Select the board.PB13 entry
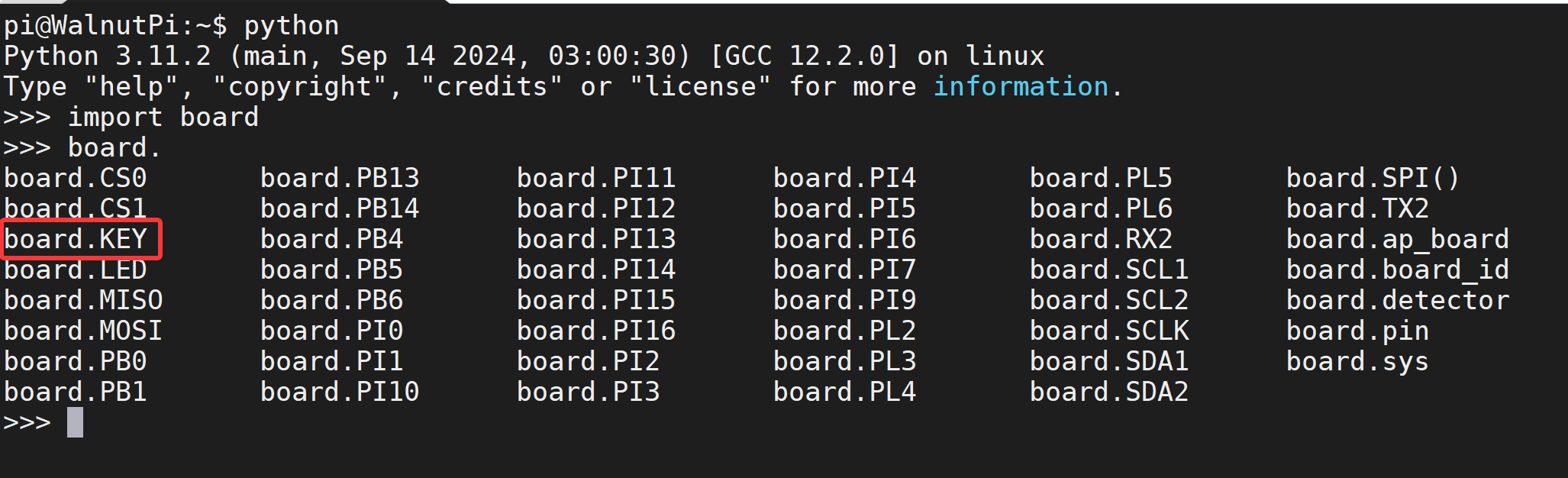This screenshot has width=1568, height=478. point(340,178)
